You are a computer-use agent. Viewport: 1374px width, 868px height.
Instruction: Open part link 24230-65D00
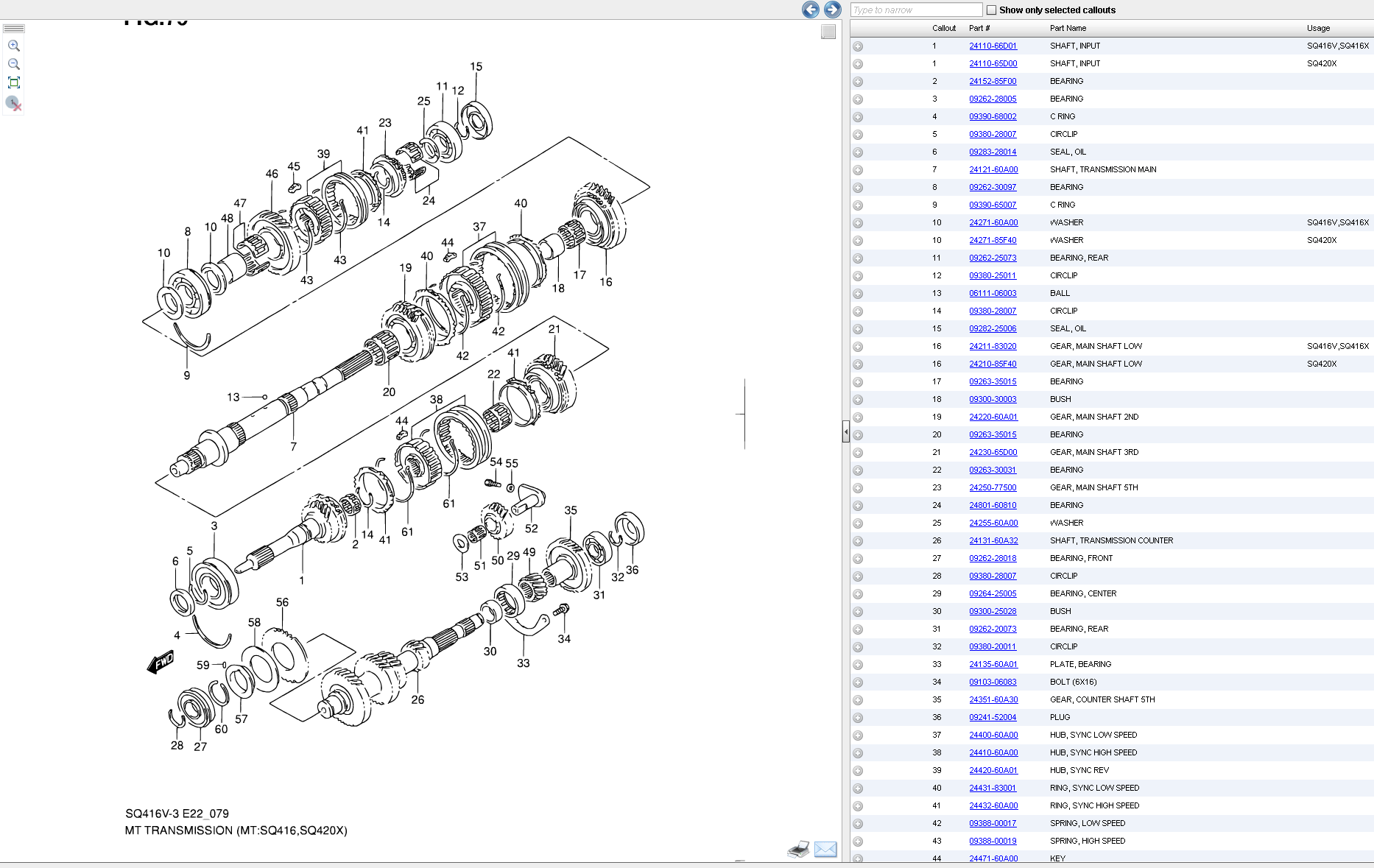[x=993, y=452]
